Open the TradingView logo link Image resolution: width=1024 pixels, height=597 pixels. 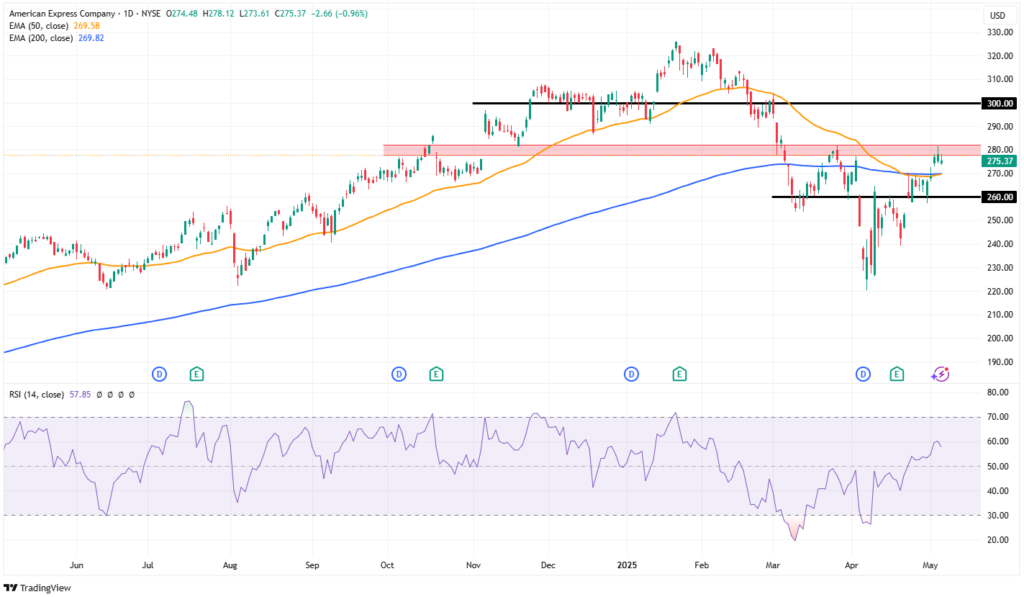pyautogui.click(x=37, y=588)
